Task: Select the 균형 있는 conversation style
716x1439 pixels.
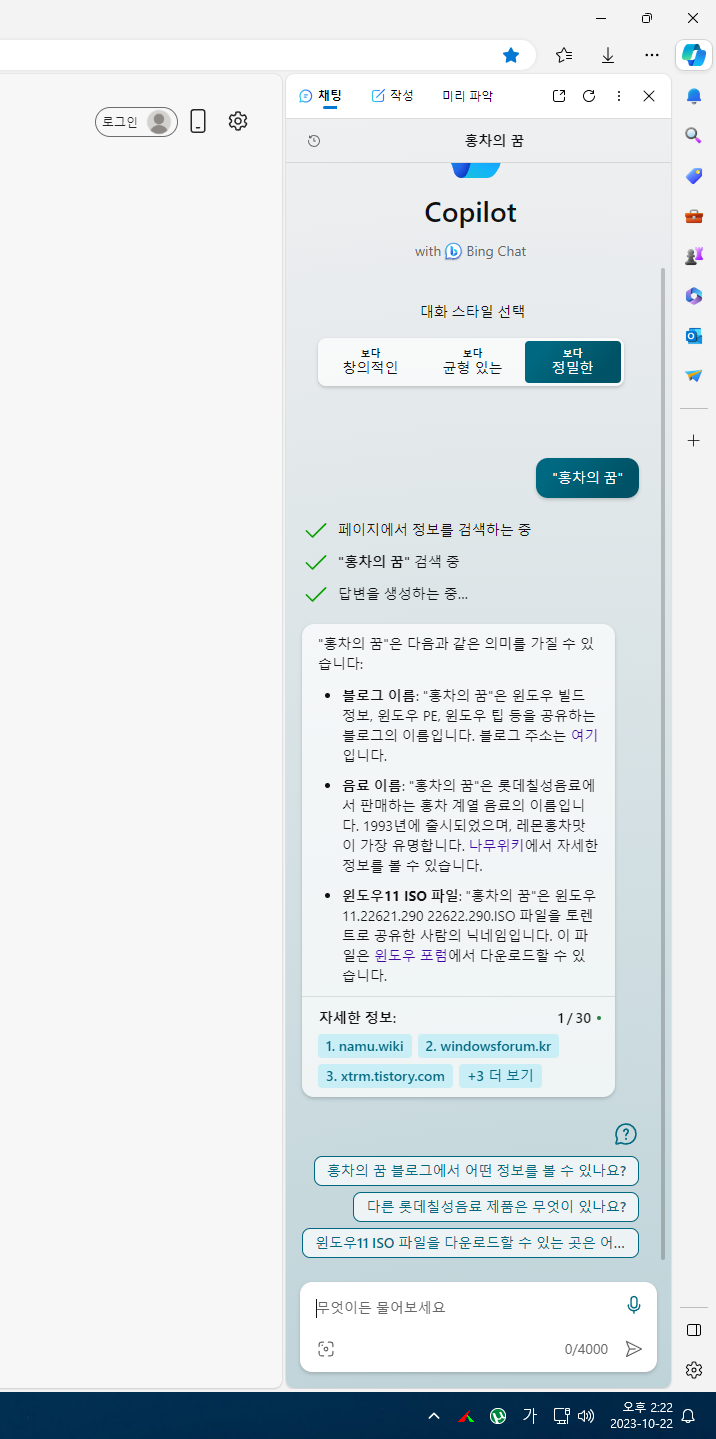Action: (472, 362)
